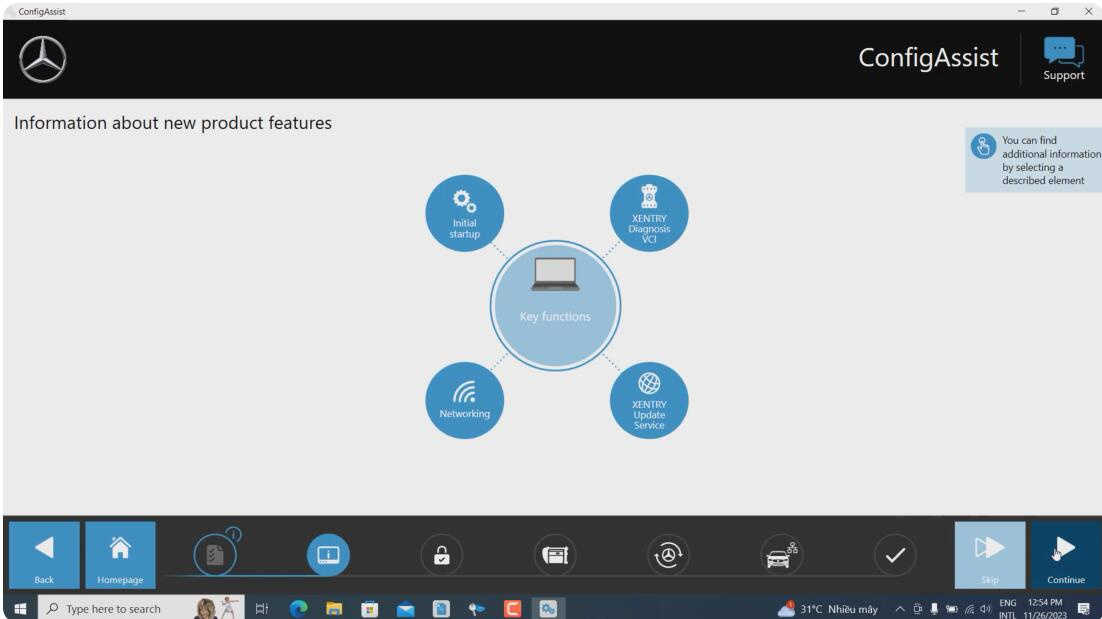Open Microsoft Store from taskbar

pyautogui.click(x=370, y=608)
